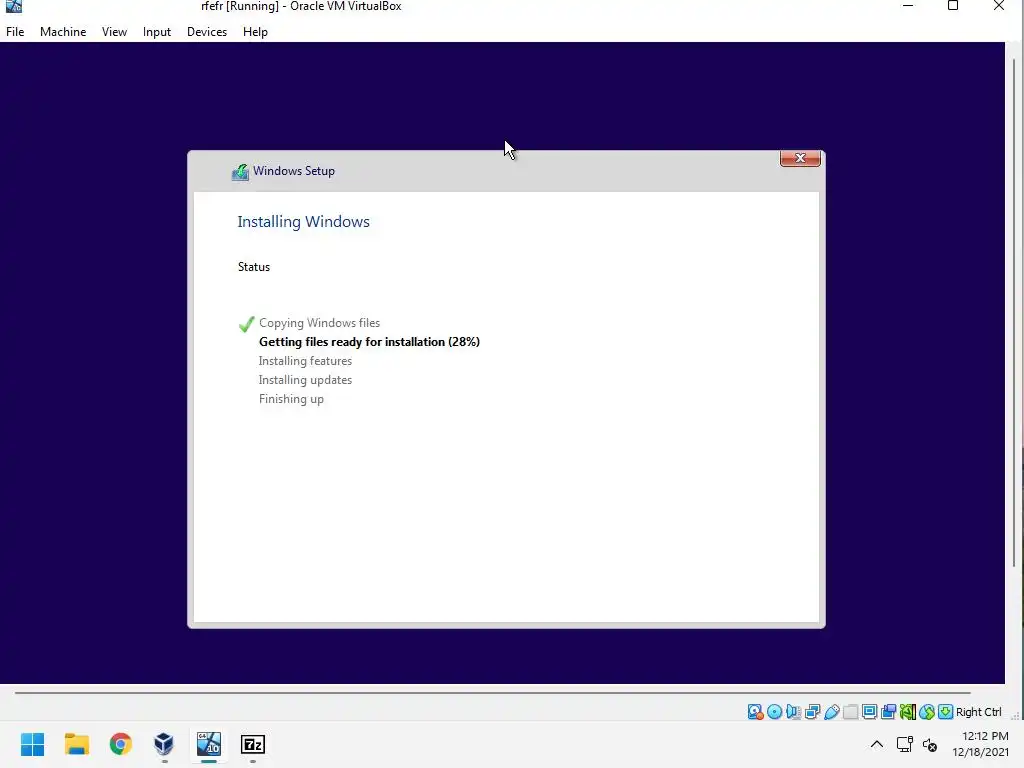
Task: Click the Installing updates step
Action: (305, 379)
